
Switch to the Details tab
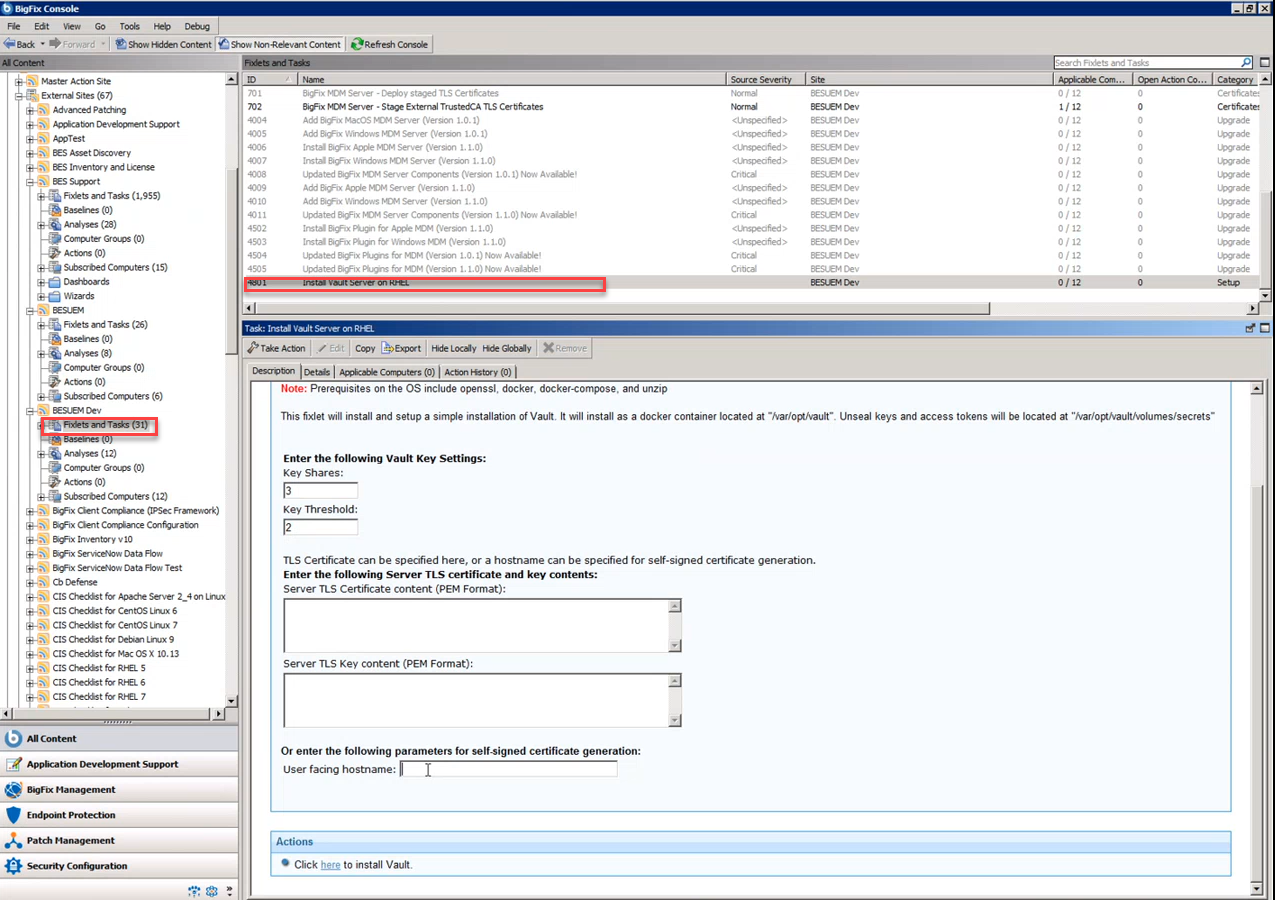point(317,372)
